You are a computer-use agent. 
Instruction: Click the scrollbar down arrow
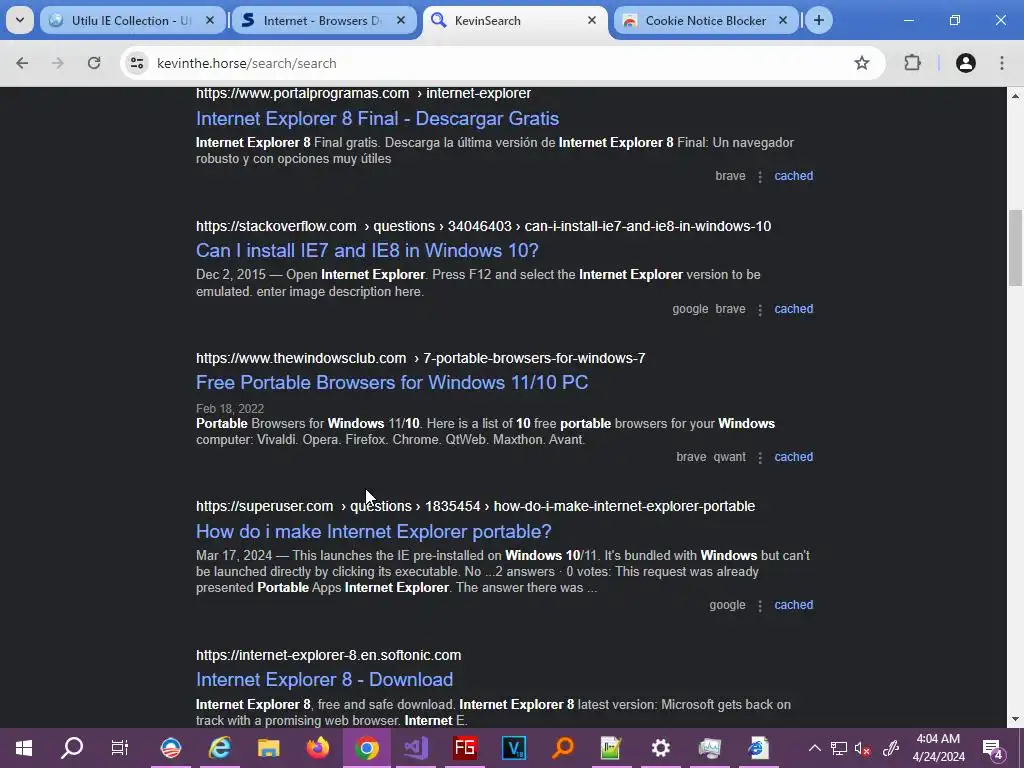pos(1016,720)
